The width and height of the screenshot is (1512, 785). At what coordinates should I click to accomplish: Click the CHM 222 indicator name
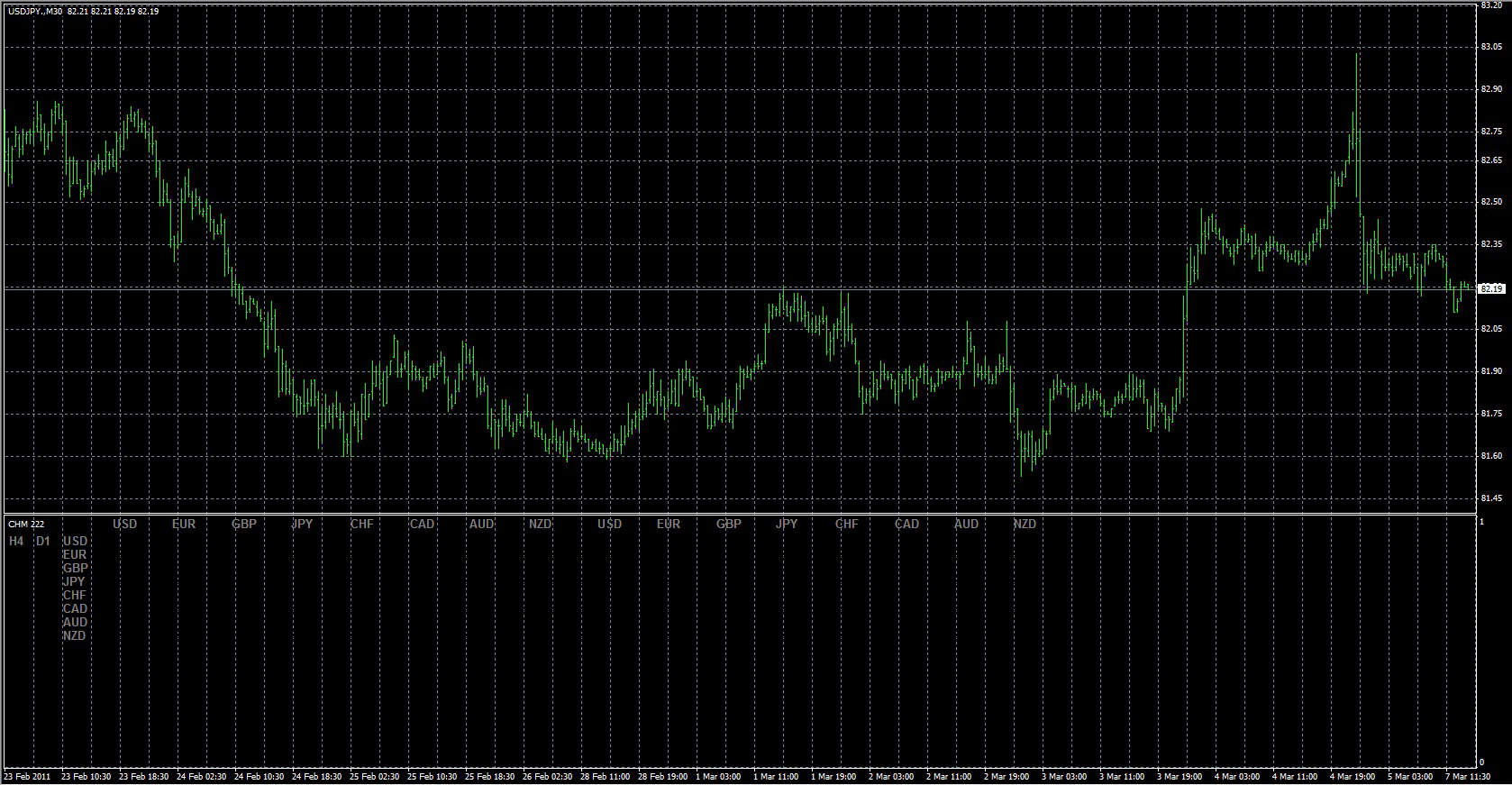pos(26,524)
